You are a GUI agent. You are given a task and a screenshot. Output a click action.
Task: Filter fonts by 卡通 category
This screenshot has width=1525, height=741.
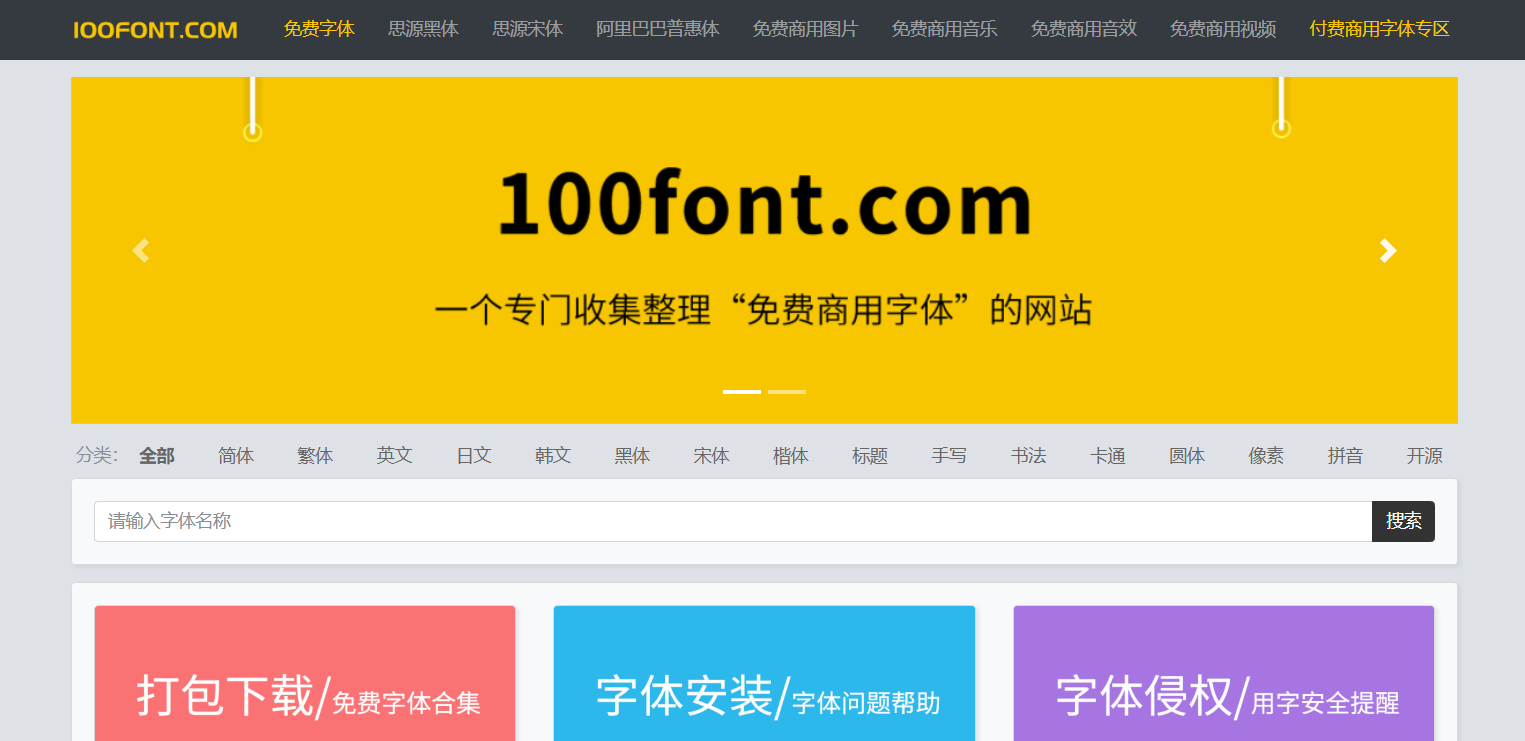pos(1108,456)
